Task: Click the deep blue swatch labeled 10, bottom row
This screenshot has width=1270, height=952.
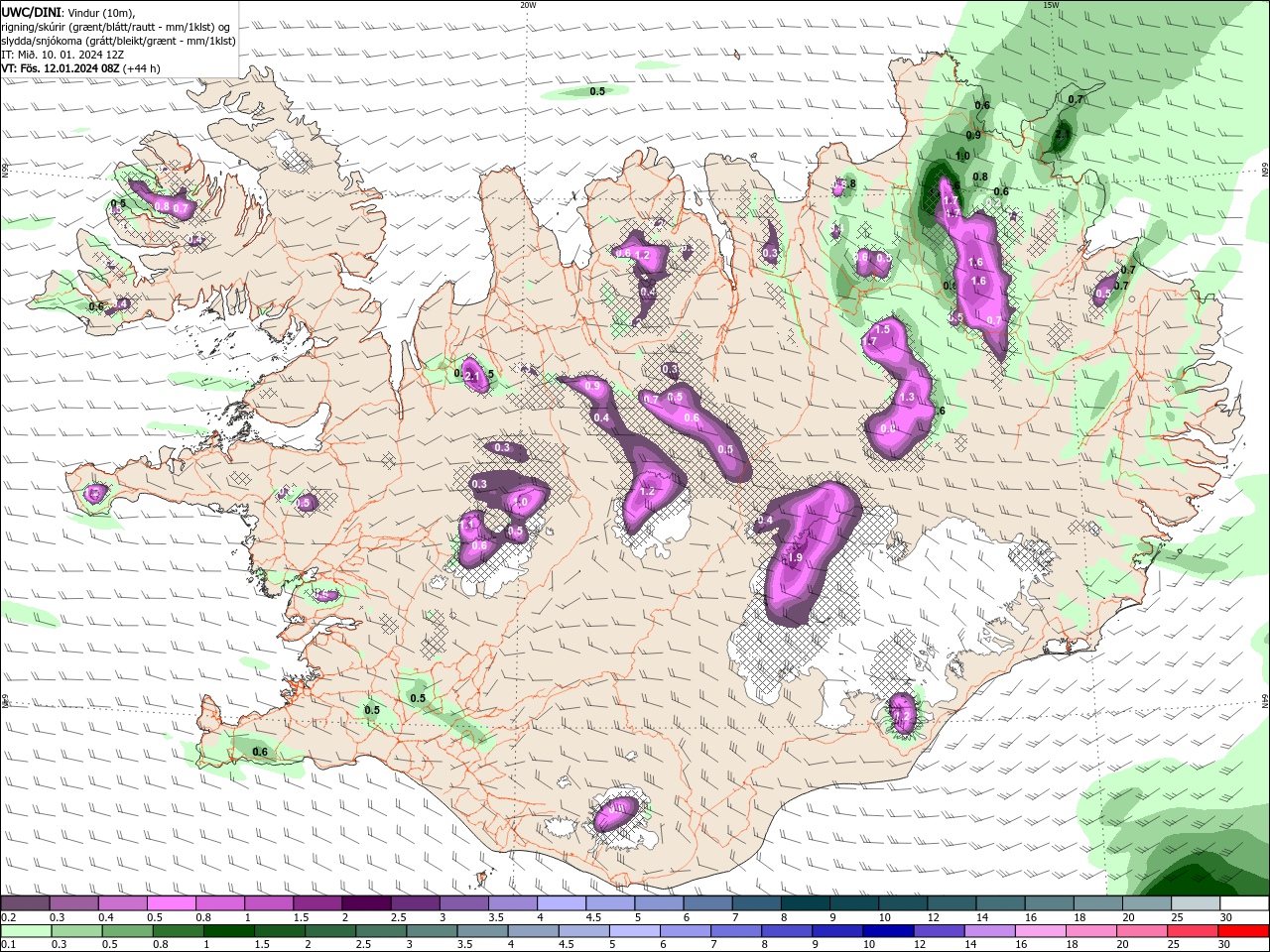Action: [887, 931]
